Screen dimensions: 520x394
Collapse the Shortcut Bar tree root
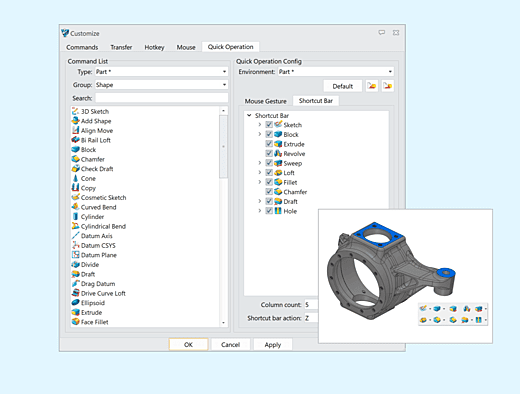coord(249,115)
